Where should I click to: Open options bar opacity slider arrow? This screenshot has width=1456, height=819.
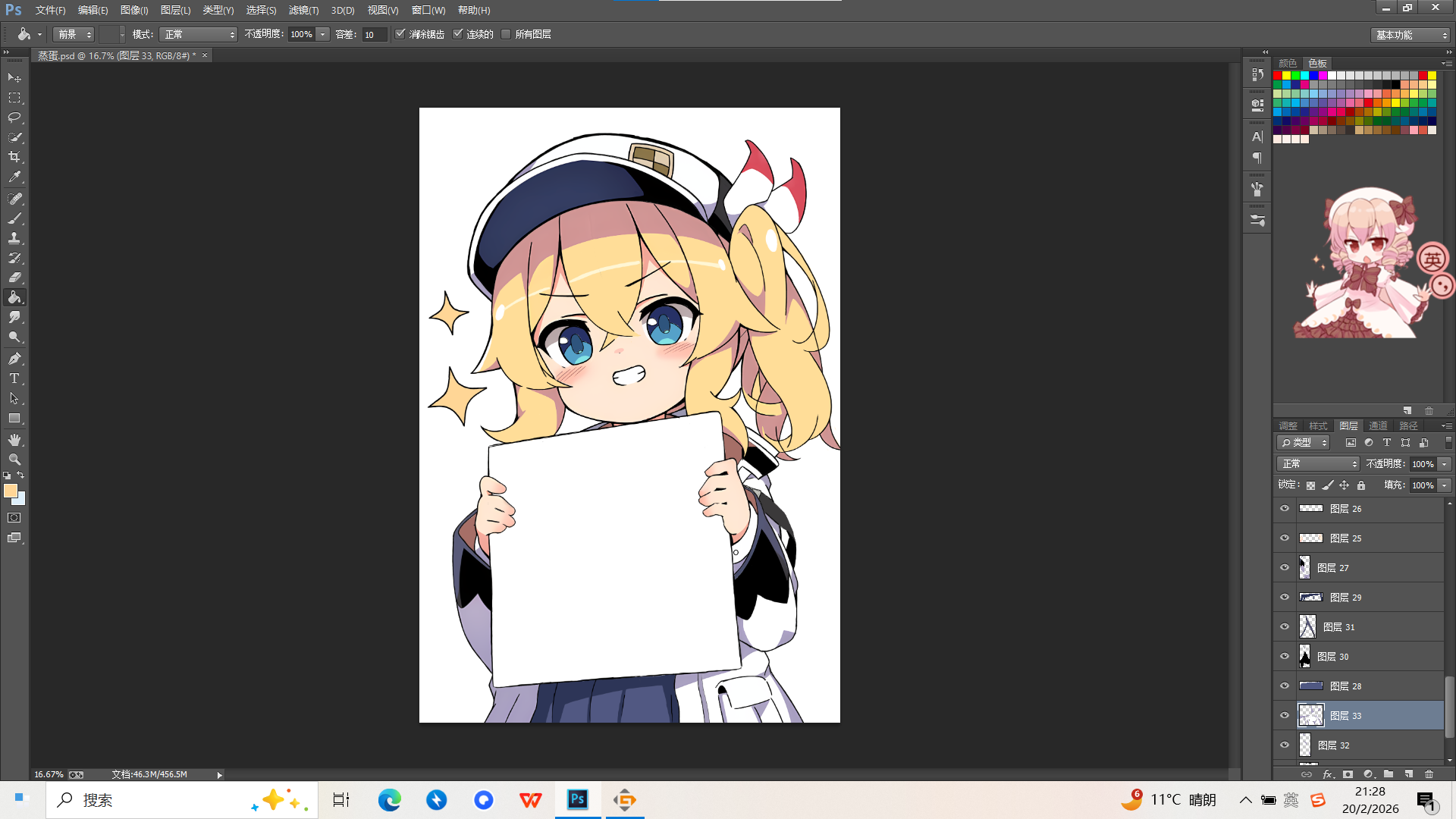click(323, 34)
